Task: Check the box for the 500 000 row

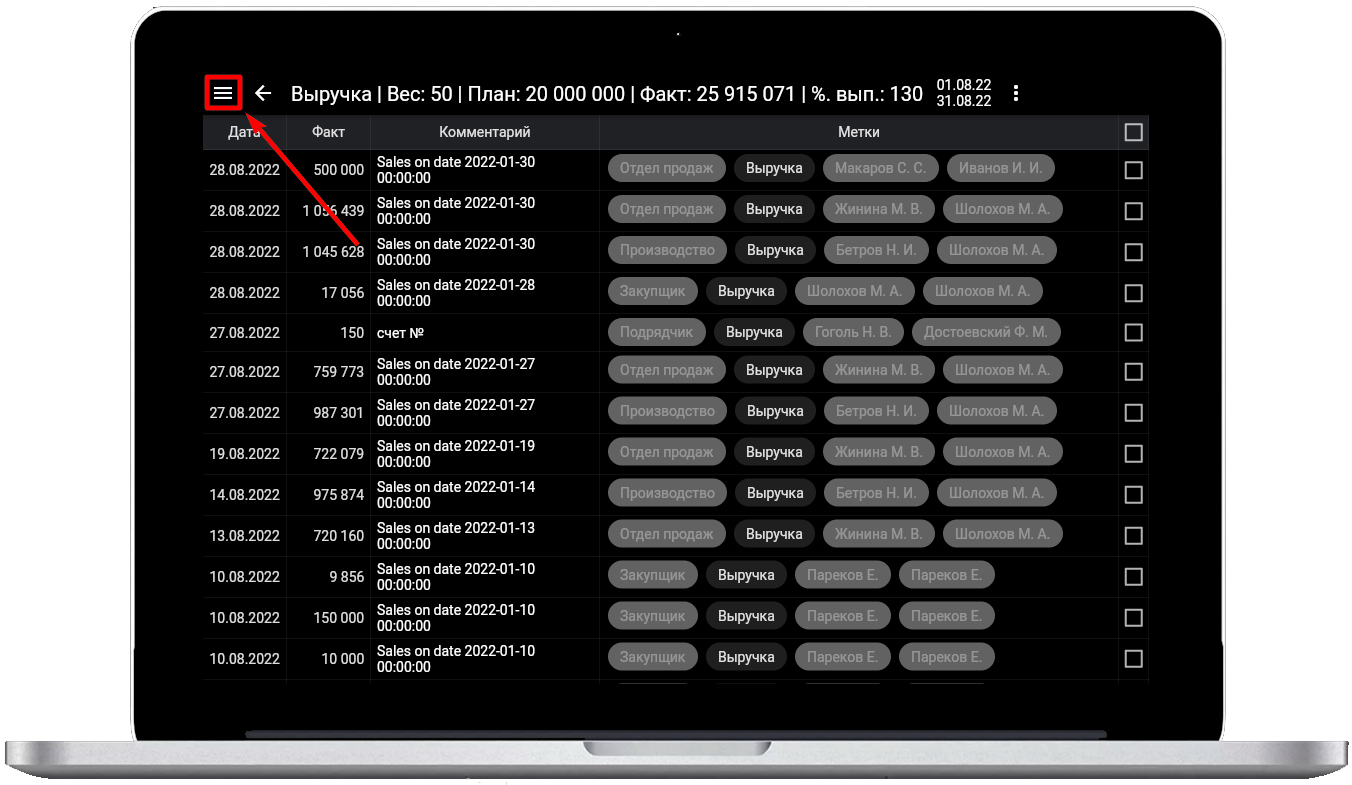Action: (x=1133, y=170)
